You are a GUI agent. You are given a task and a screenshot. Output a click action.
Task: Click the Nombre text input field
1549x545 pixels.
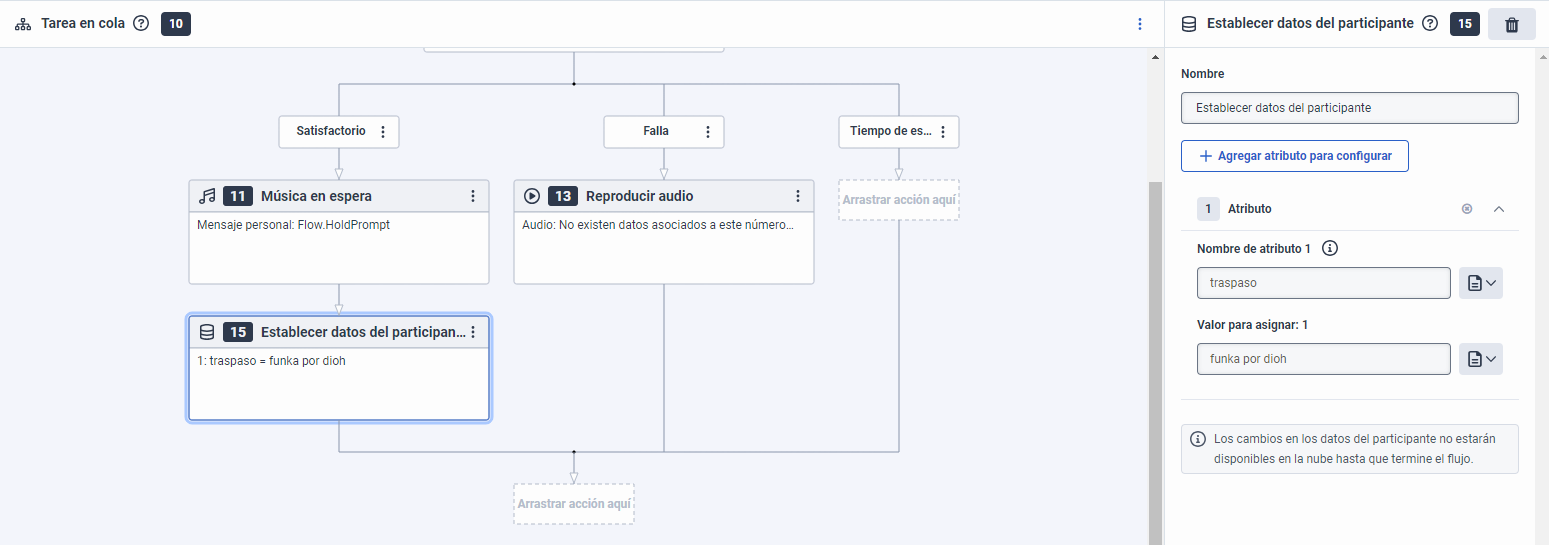tap(1349, 108)
